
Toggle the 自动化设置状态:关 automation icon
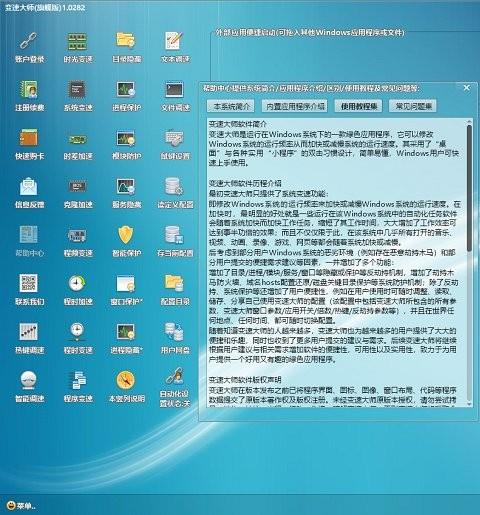175,377
